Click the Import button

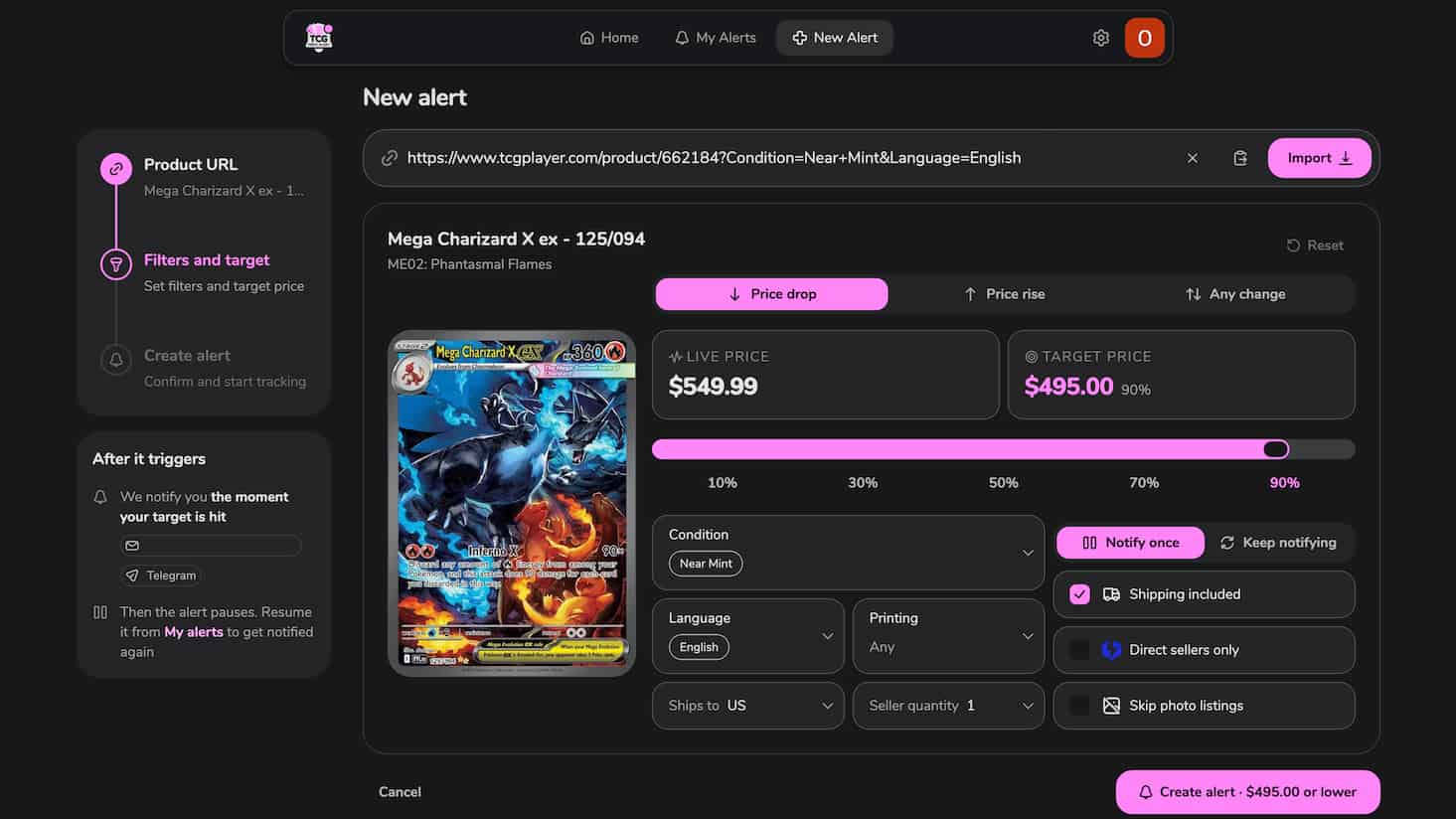pos(1319,158)
